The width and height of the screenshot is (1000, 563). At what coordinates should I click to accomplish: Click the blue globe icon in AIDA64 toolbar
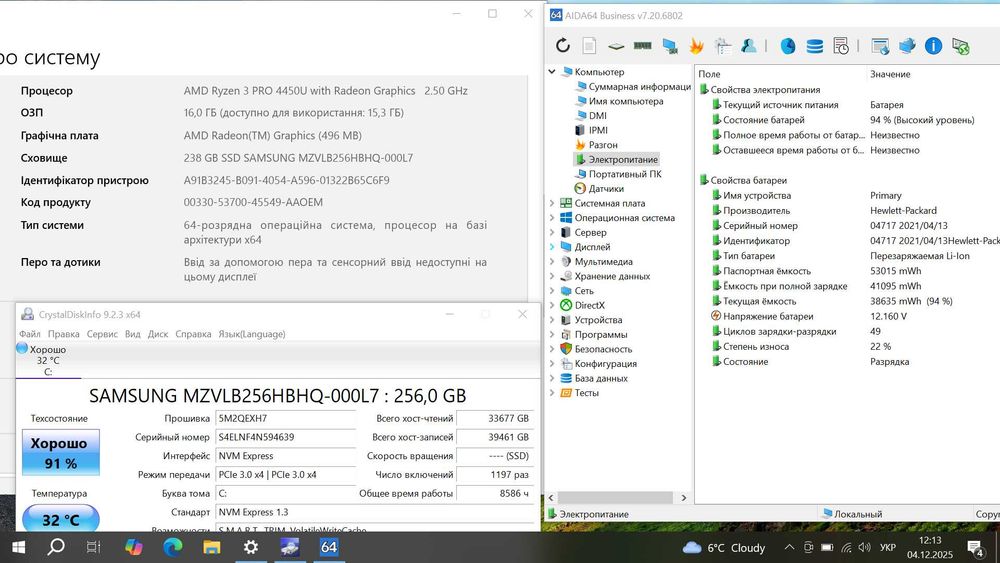[x=788, y=46]
